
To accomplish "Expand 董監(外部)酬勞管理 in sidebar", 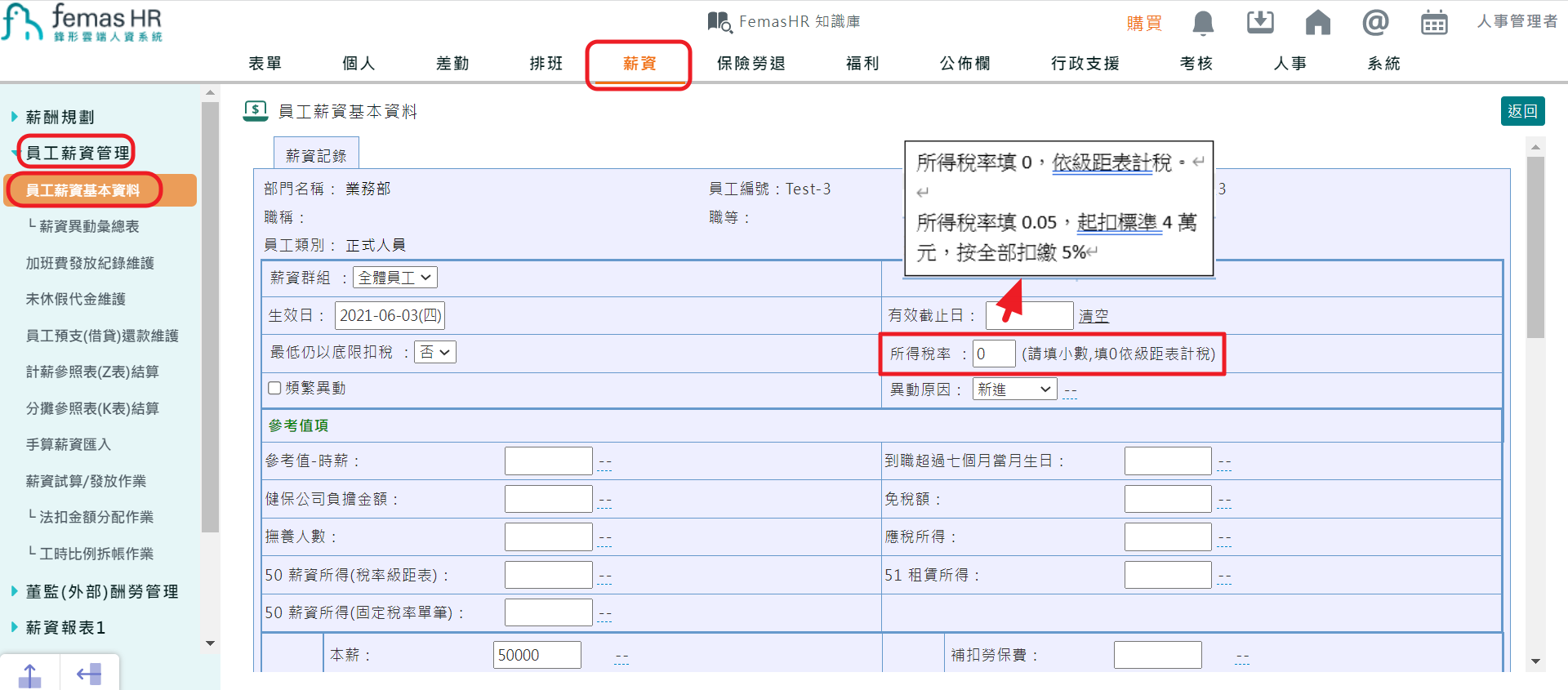I will click(x=101, y=591).
